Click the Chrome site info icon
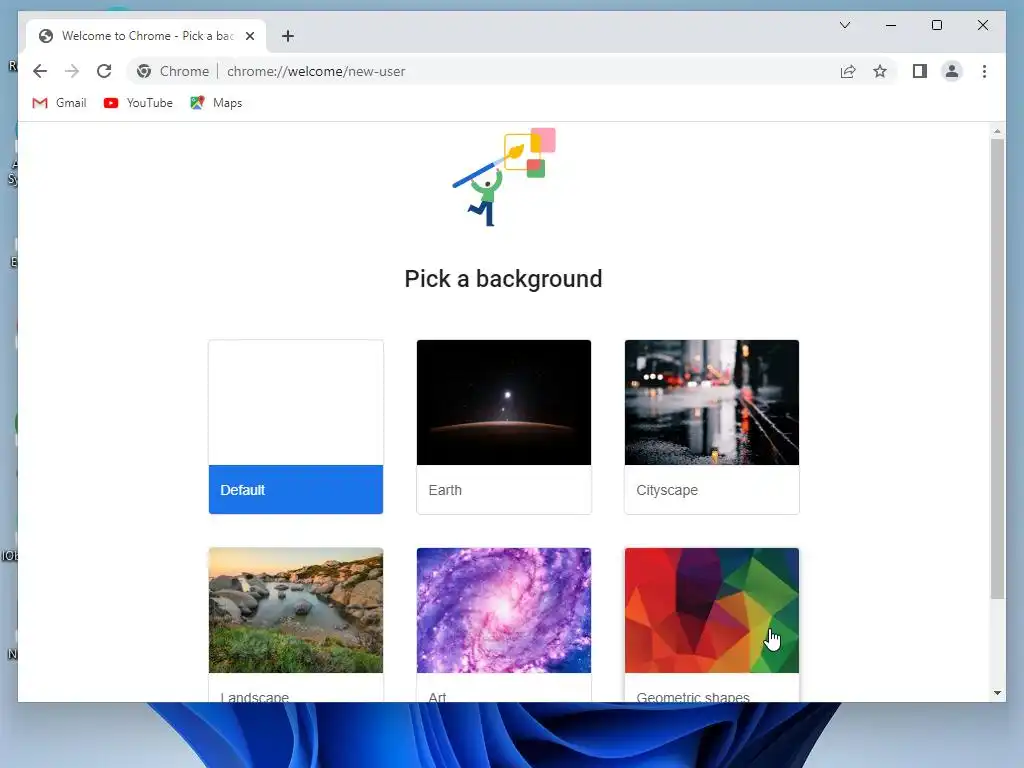 pyautogui.click(x=144, y=71)
